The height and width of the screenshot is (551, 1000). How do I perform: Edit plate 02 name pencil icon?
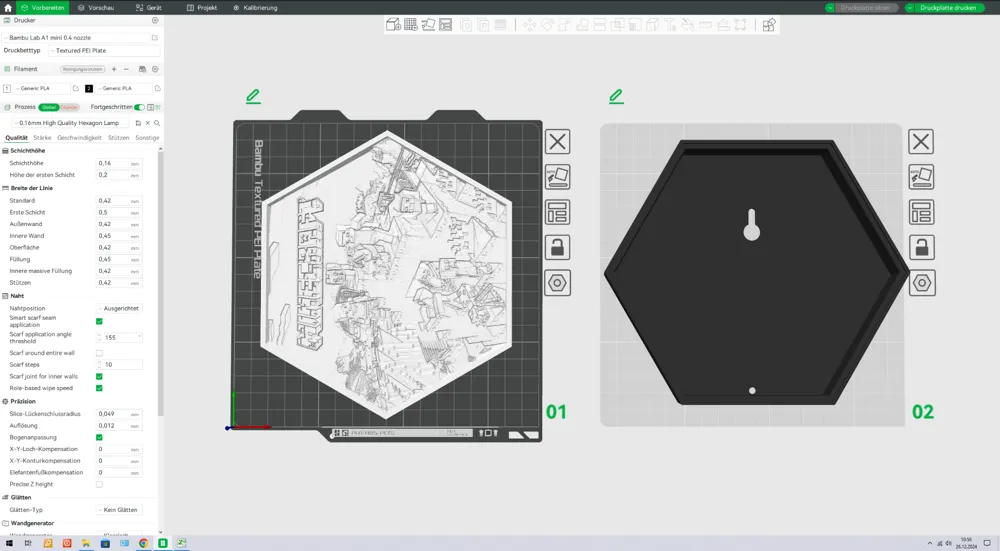(616, 97)
